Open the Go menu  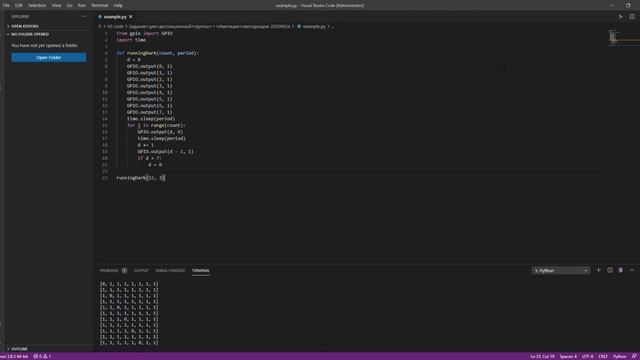[69, 5]
